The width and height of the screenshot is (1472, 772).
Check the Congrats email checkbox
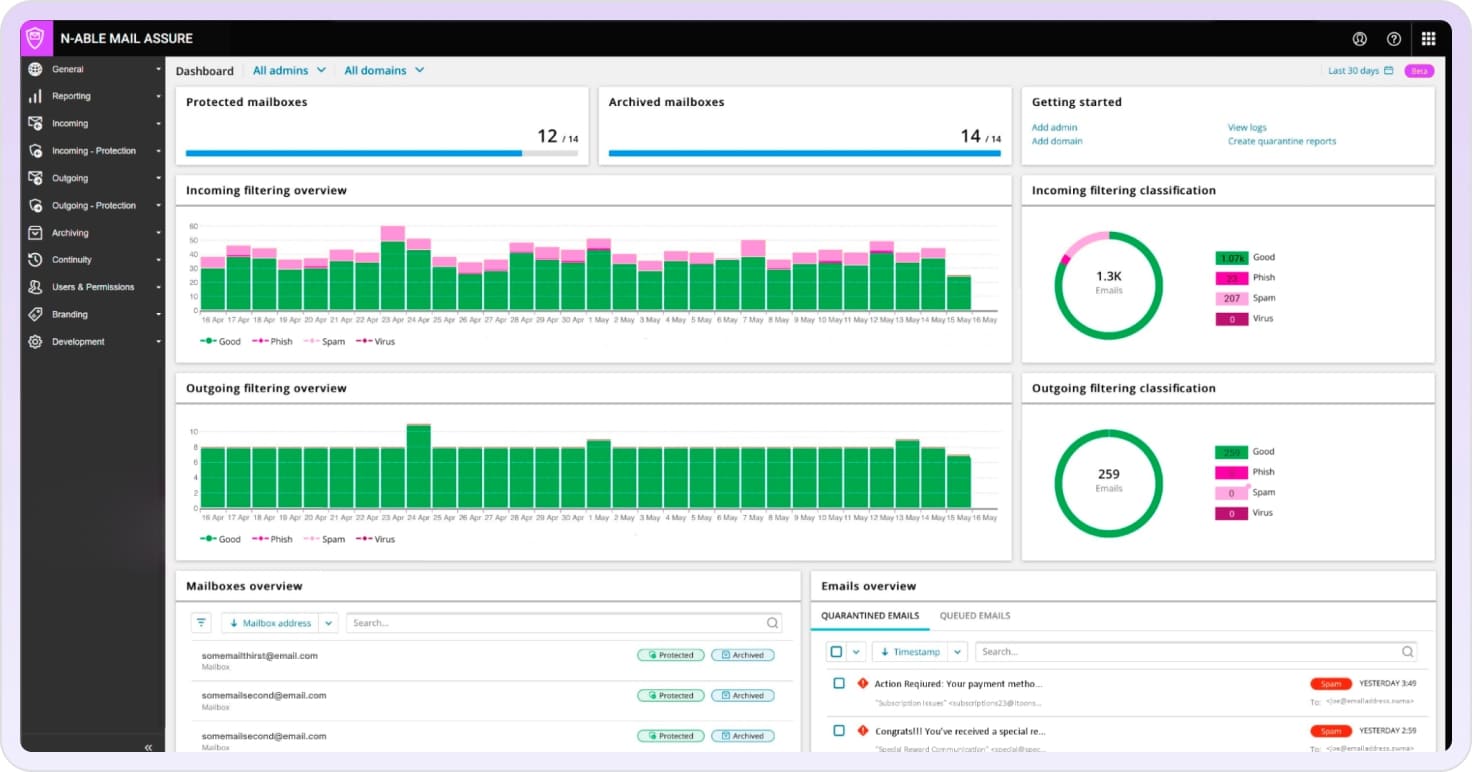839,731
